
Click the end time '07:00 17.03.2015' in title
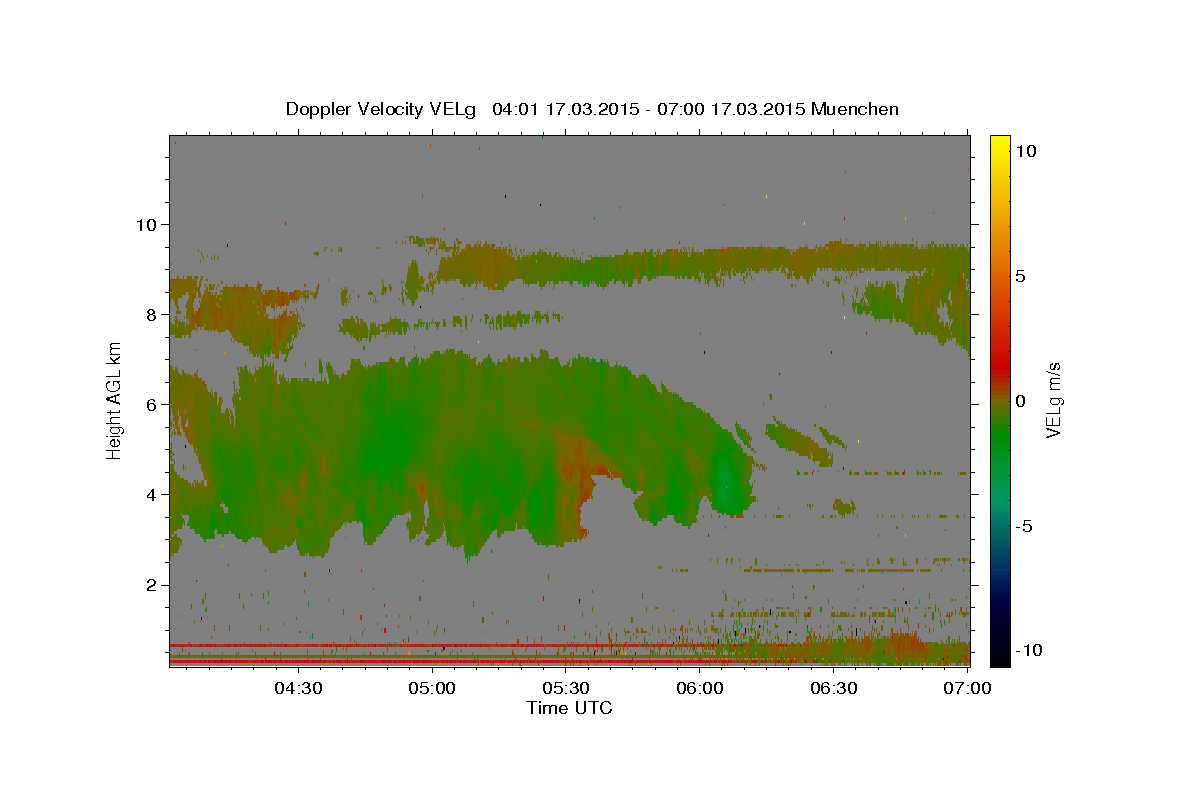click(730, 109)
